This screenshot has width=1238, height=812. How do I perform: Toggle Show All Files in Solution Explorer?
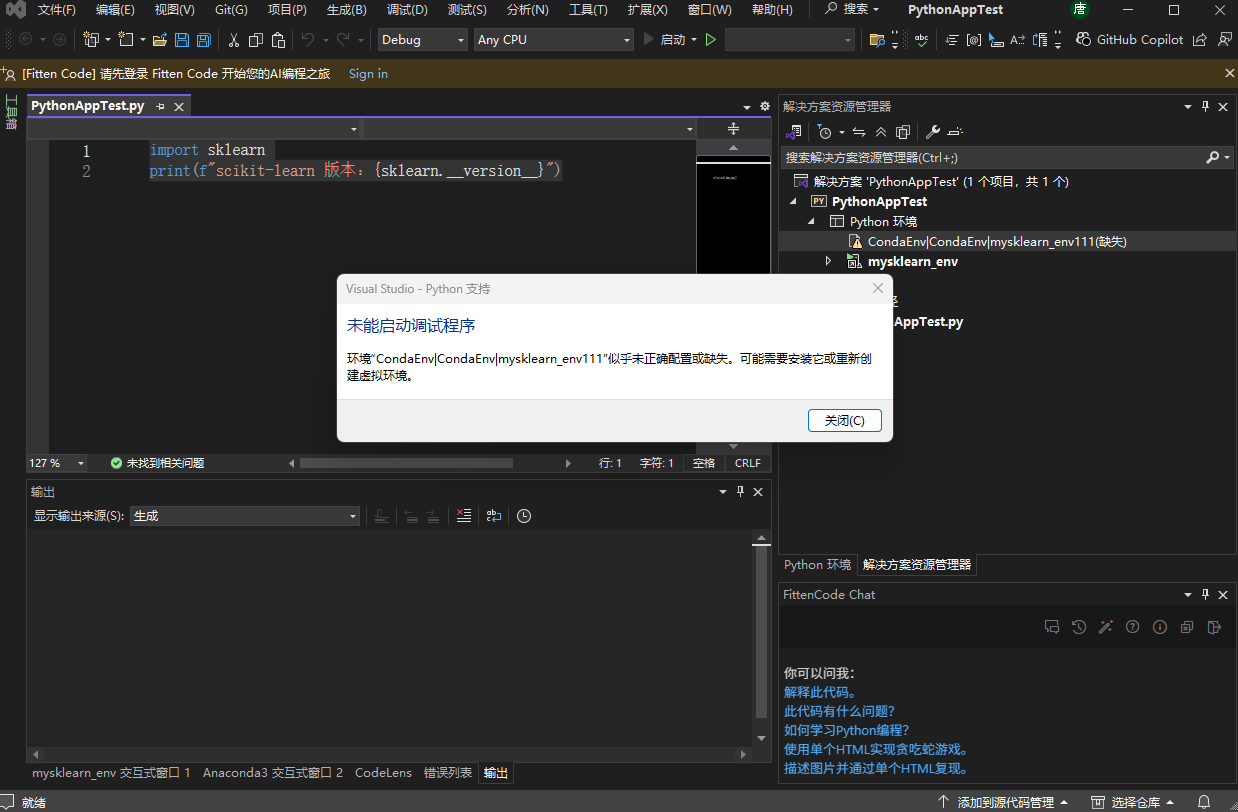point(903,132)
